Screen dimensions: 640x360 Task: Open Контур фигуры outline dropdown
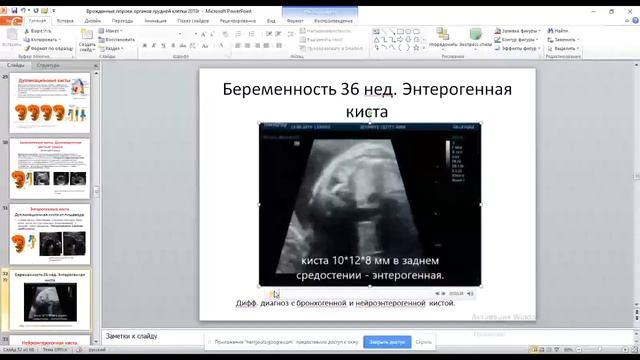click(x=516, y=40)
